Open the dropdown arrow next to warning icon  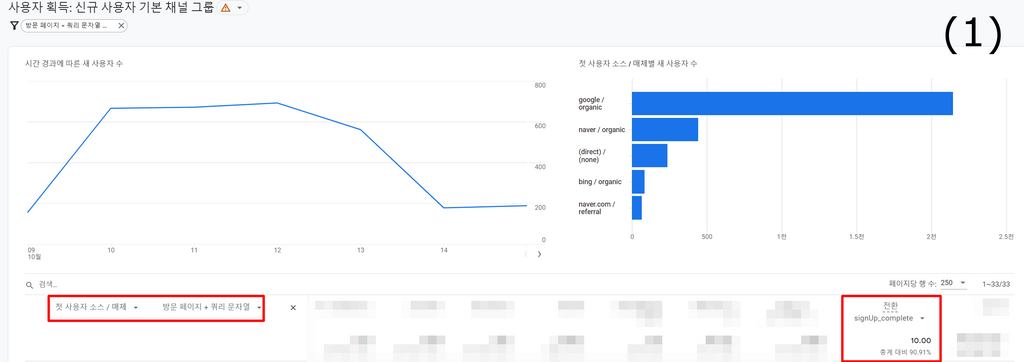point(240,8)
